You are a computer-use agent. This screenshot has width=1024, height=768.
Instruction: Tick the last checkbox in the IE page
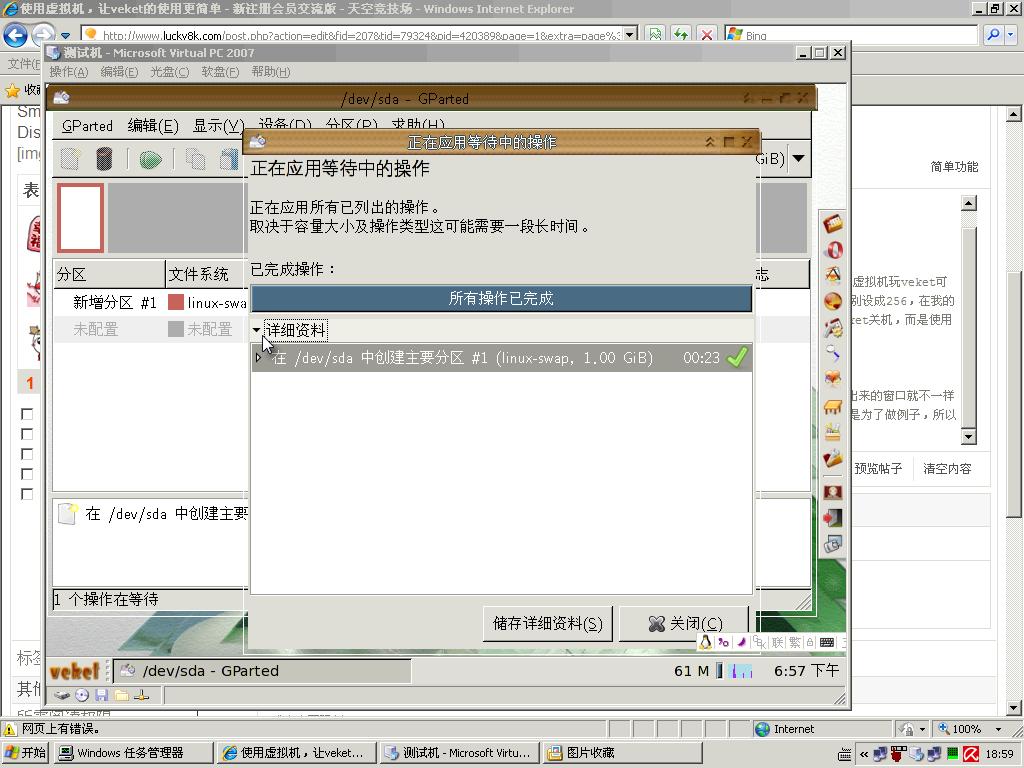27,494
